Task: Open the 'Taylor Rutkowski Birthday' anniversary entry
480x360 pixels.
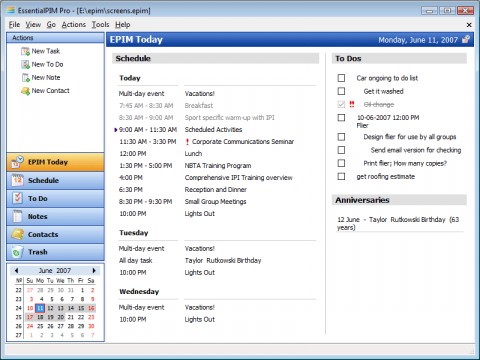Action: click(x=398, y=223)
